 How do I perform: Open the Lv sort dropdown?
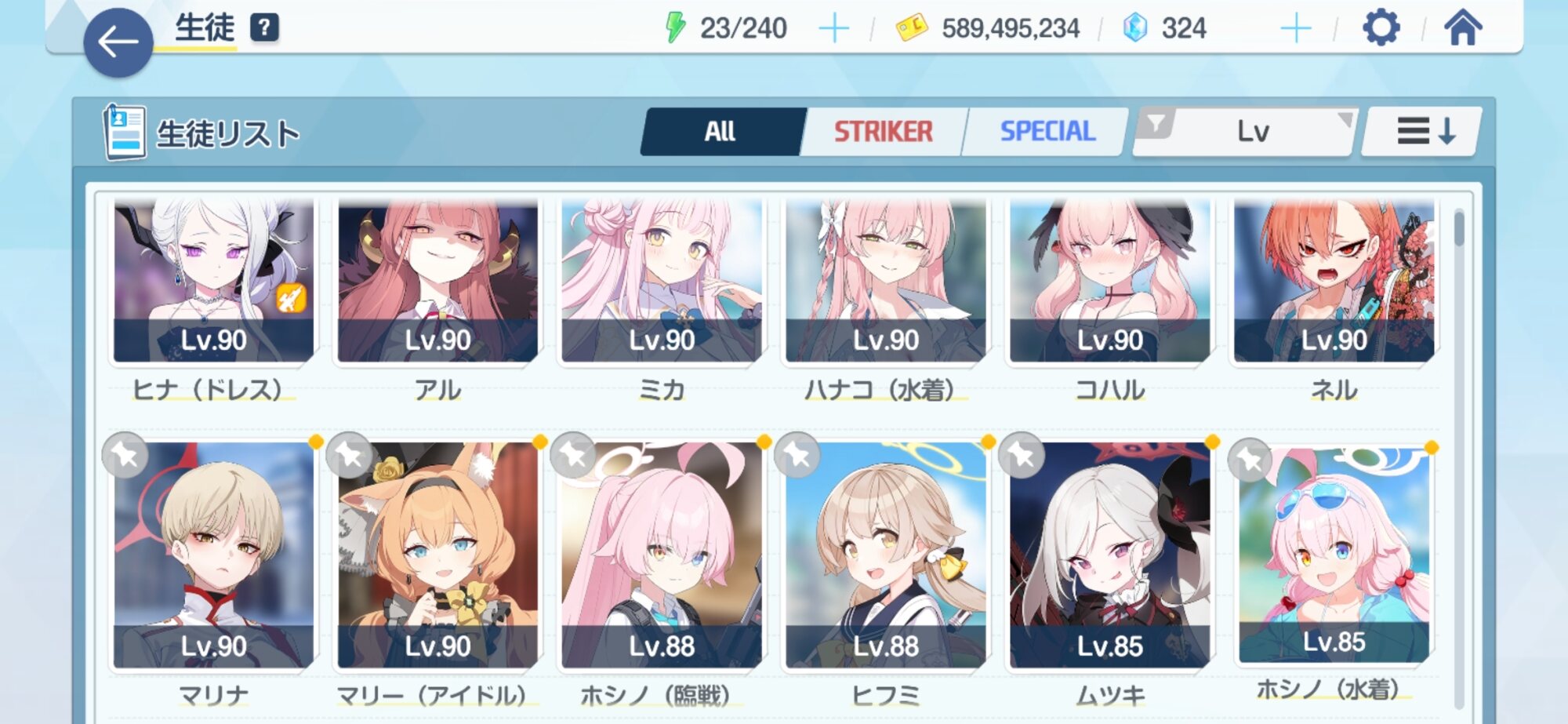coord(1253,132)
